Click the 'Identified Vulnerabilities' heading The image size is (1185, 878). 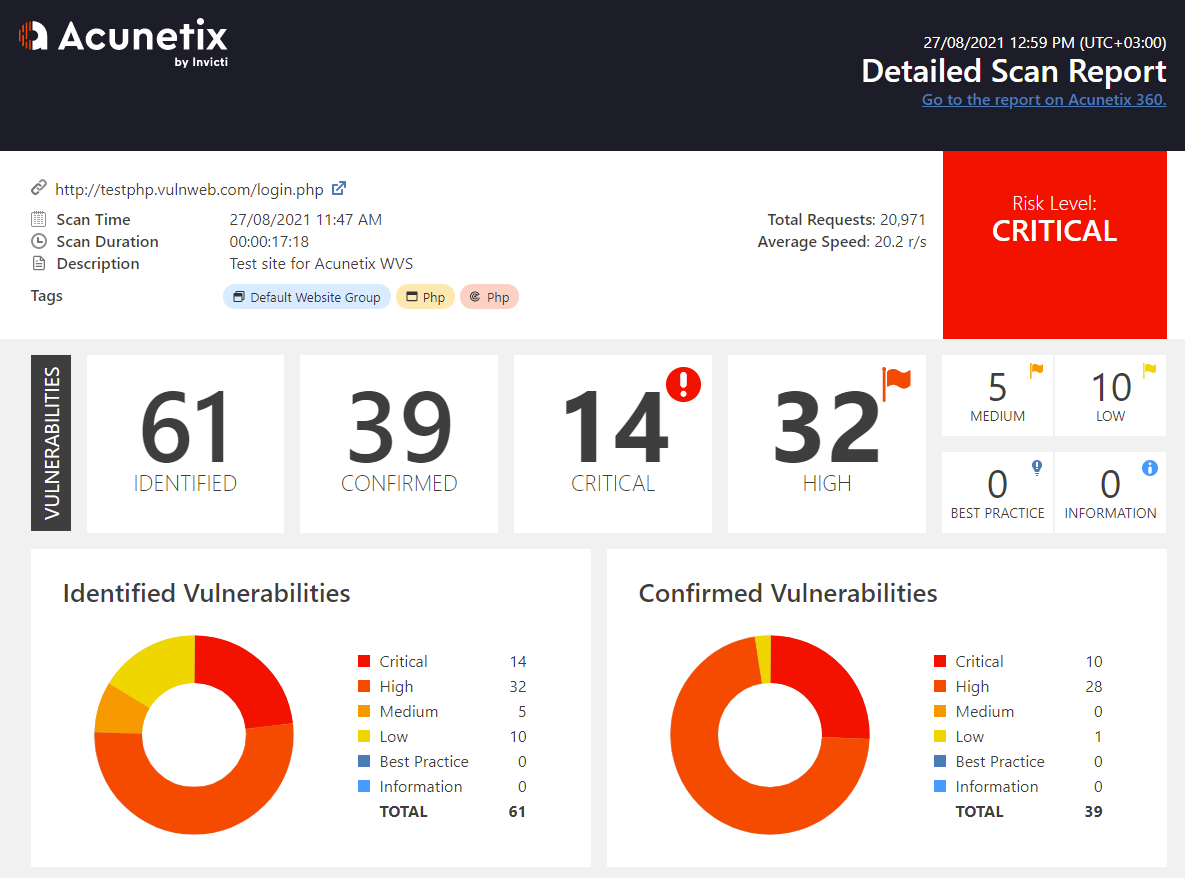point(206,593)
